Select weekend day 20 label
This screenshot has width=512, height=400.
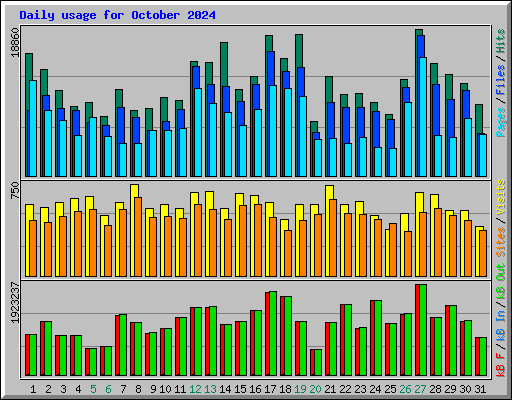[315, 389]
